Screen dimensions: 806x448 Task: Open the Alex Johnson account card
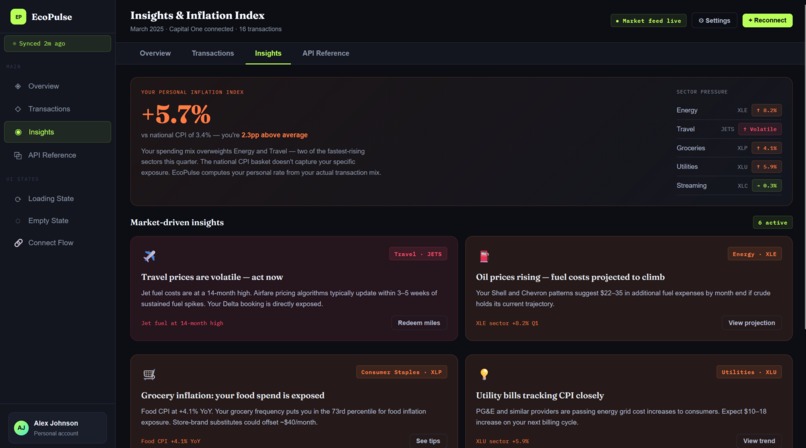(x=58, y=427)
